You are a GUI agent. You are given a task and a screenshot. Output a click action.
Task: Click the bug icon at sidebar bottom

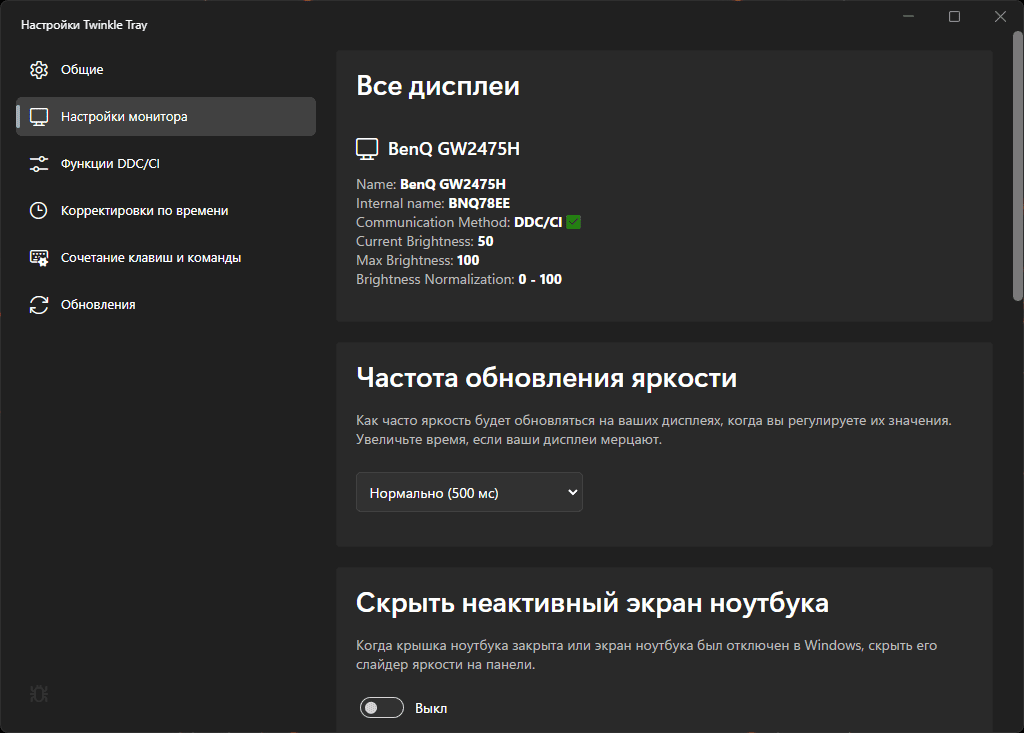coord(39,694)
